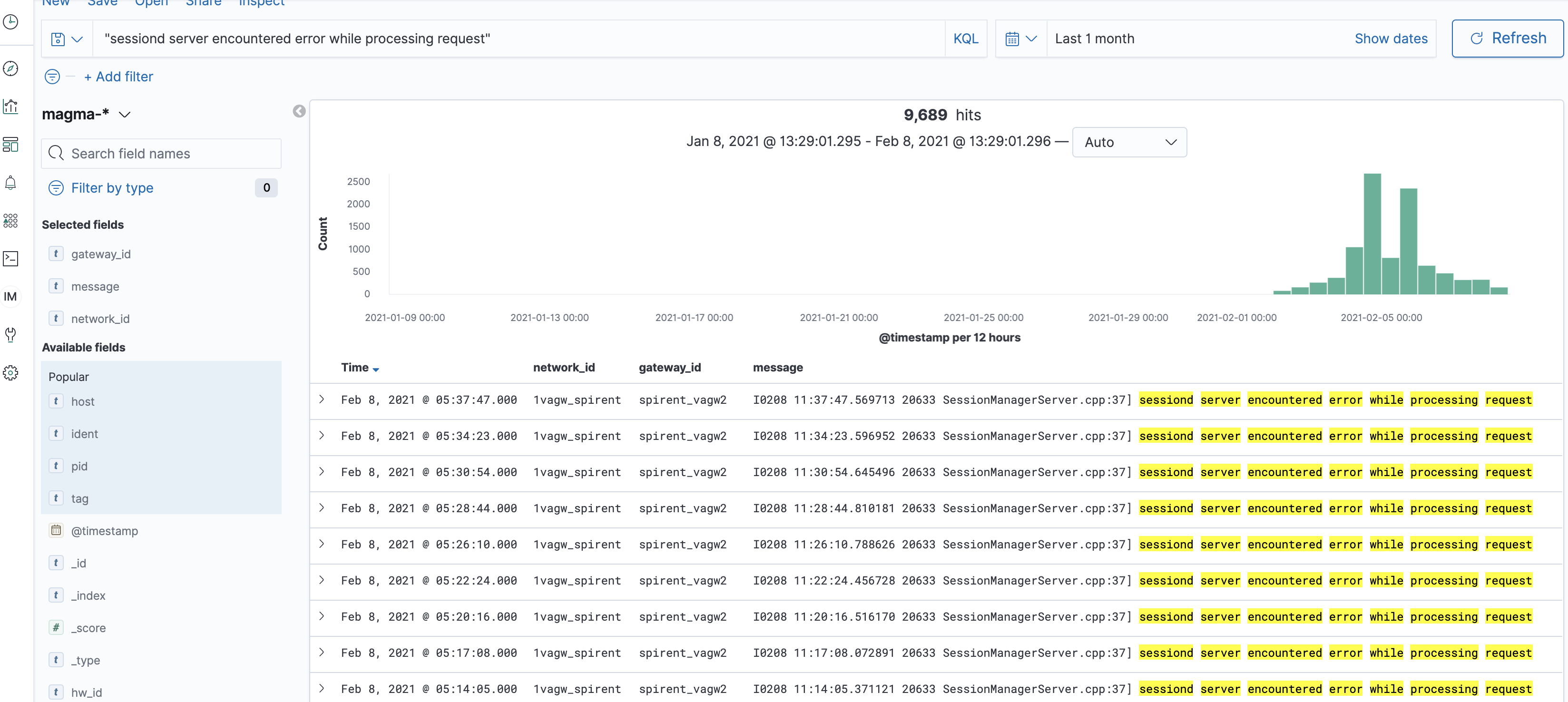Select the _index field
The image size is (1568, 702).
pos(88,595)
